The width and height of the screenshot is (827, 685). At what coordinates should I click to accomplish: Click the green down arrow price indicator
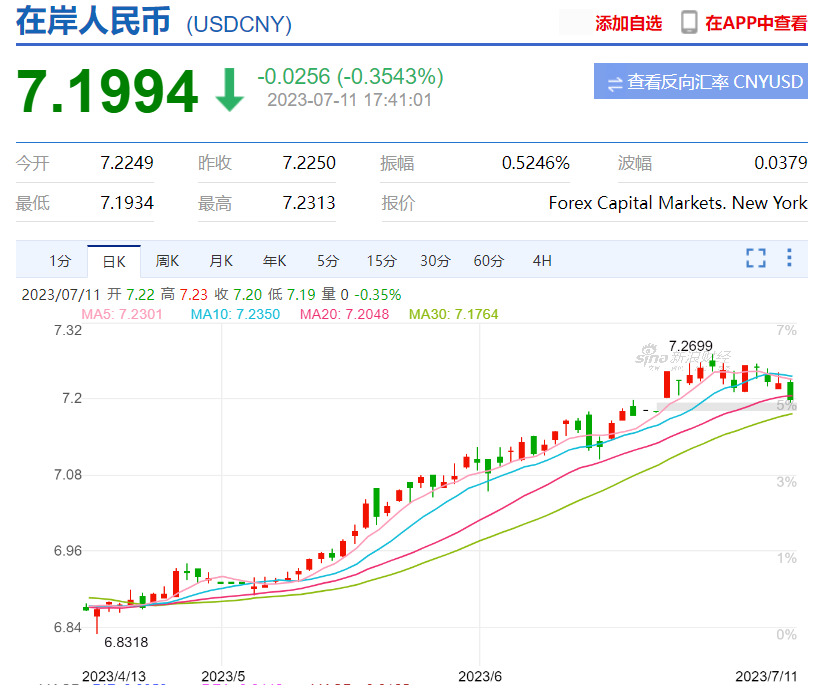click(x=230, y=90)
